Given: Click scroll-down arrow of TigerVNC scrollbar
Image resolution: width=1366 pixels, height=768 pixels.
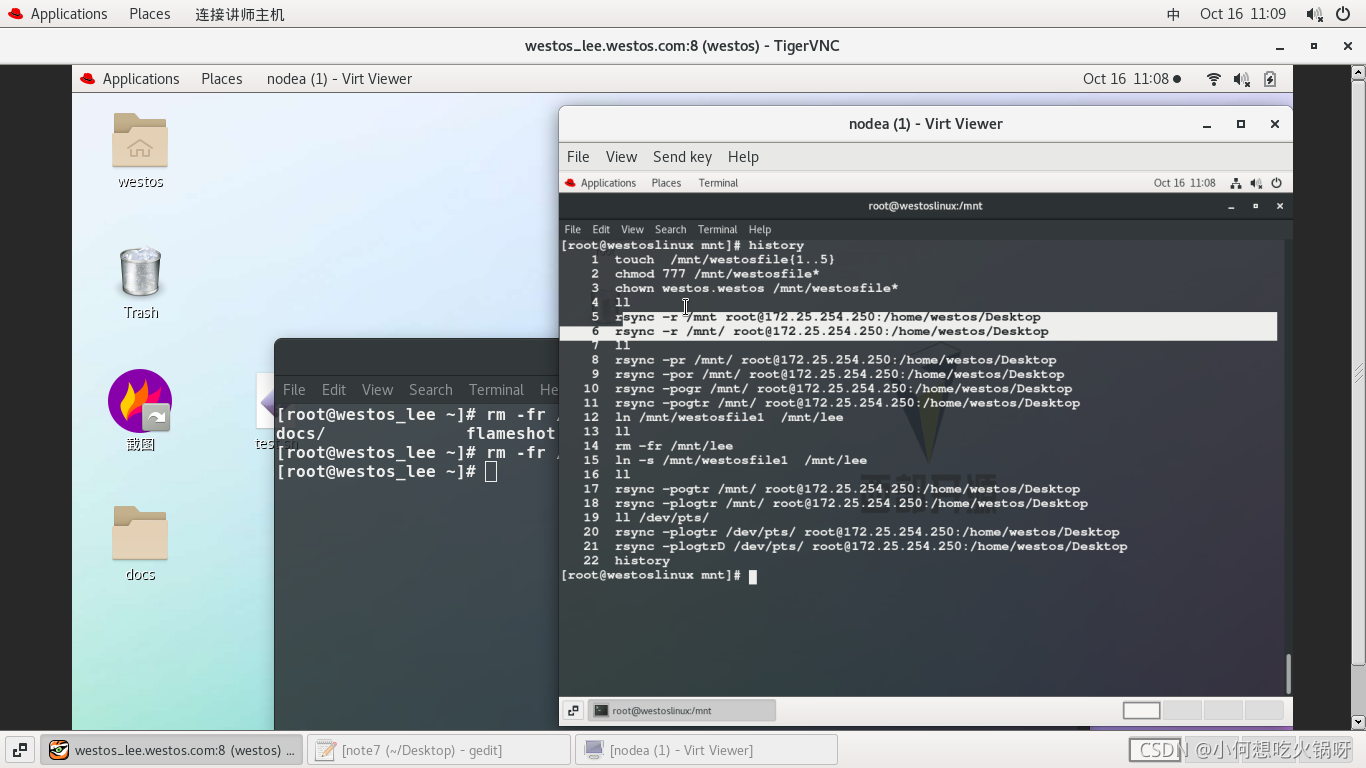Looking at the screenshot, I should (x=1359, y=721).
